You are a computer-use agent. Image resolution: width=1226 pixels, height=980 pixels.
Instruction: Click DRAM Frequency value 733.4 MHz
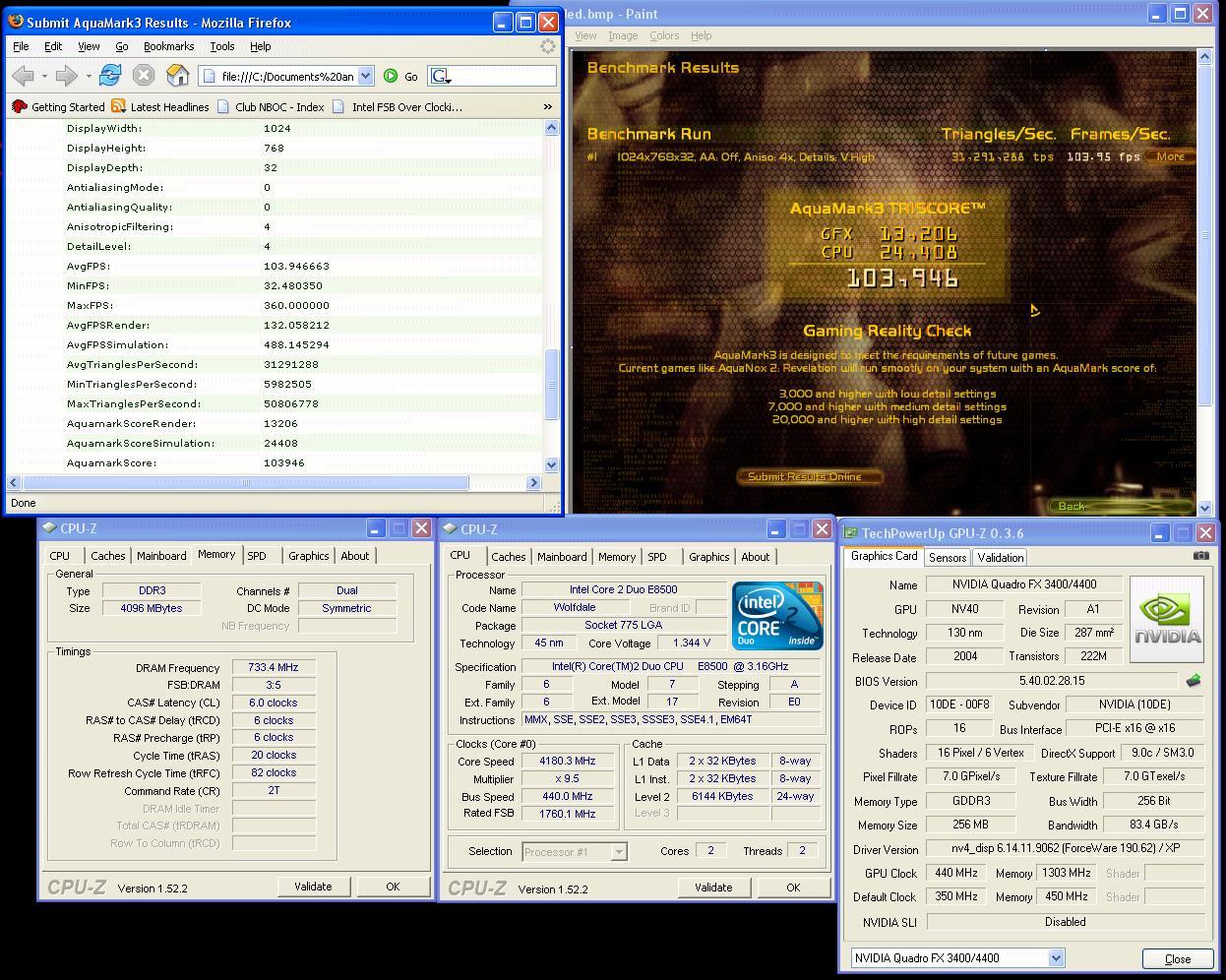(274, 667)
